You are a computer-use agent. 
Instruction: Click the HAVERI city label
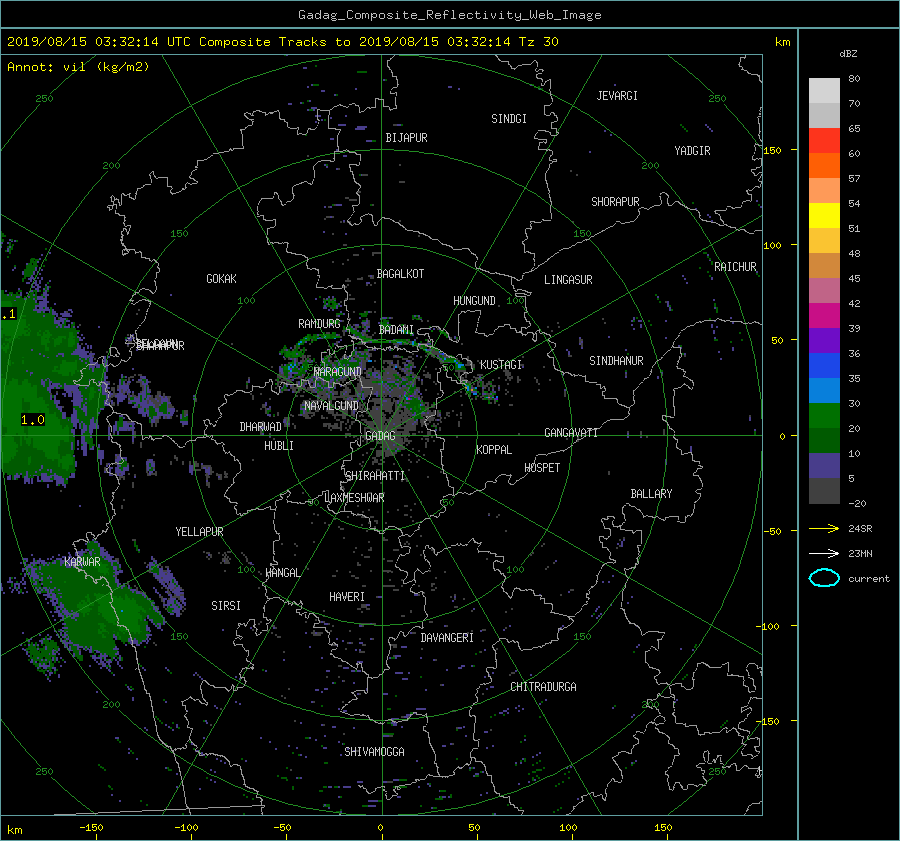347,597
